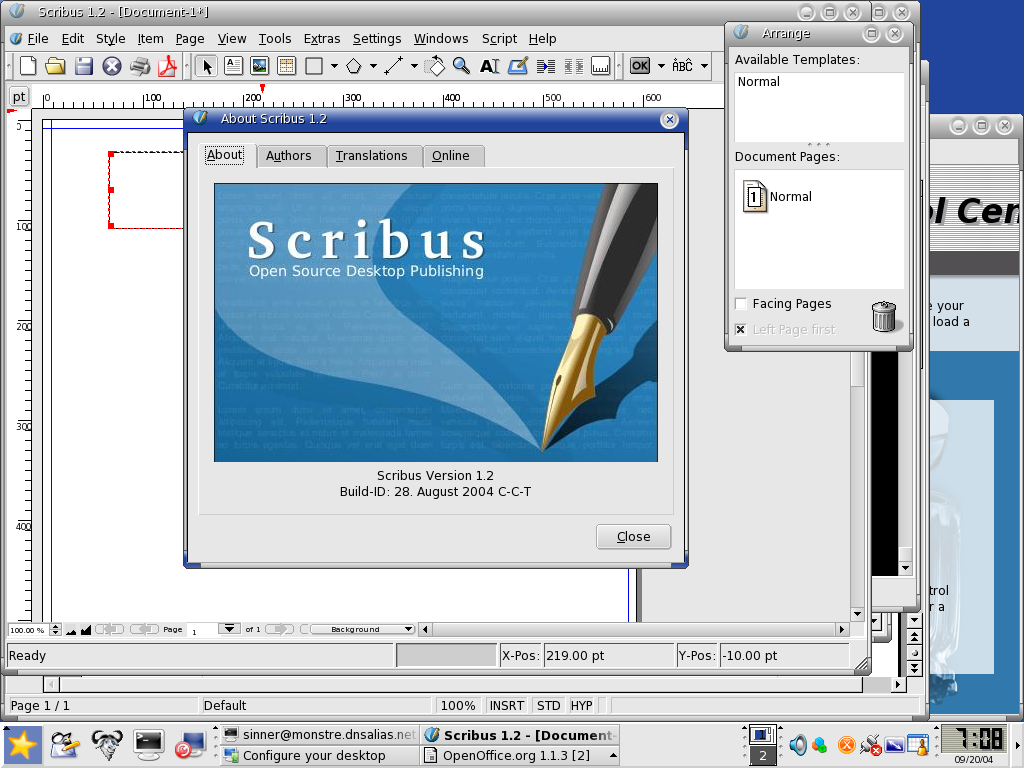Save the document using the floppy disk icon

pyautogui.click(x=84, y=66)
